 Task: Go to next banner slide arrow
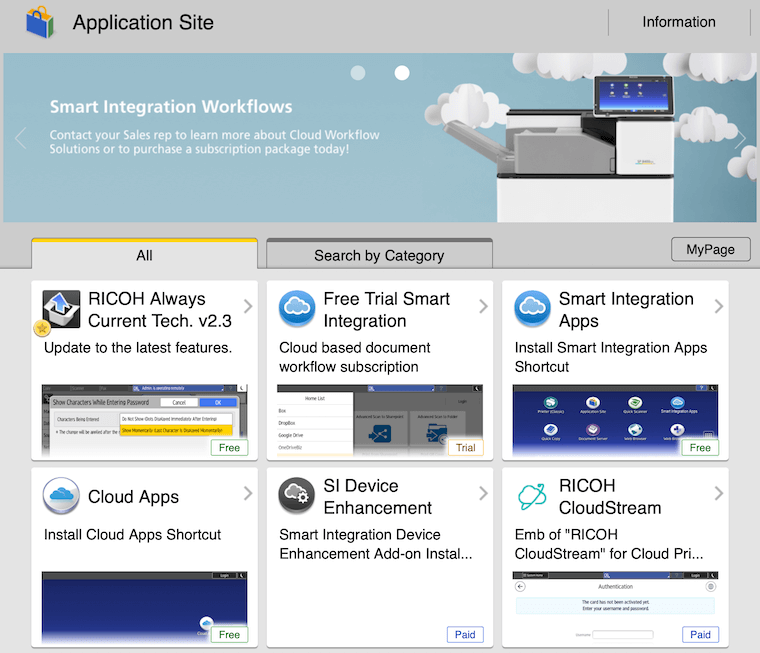coord(740,139)
